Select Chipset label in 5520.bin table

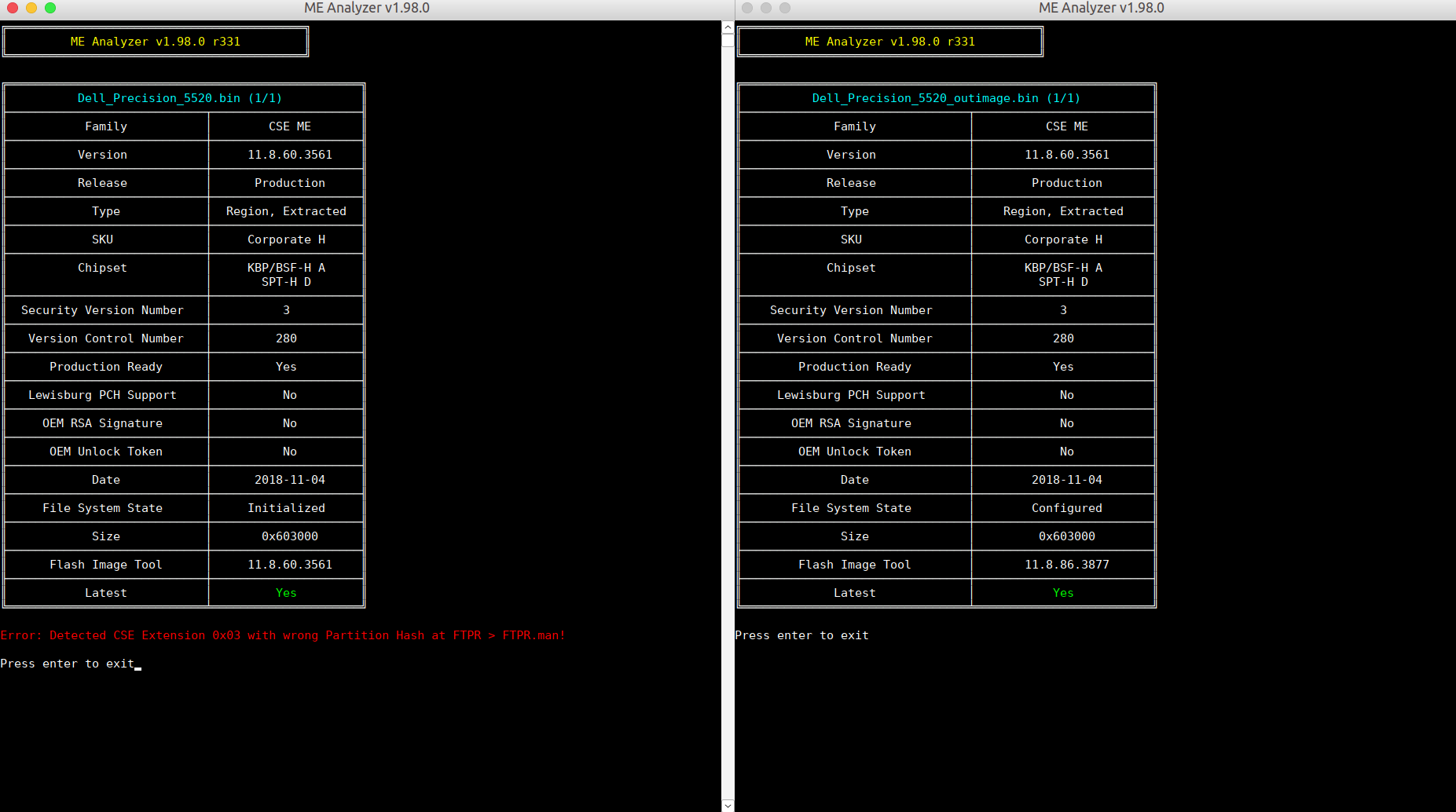[102, 268]
